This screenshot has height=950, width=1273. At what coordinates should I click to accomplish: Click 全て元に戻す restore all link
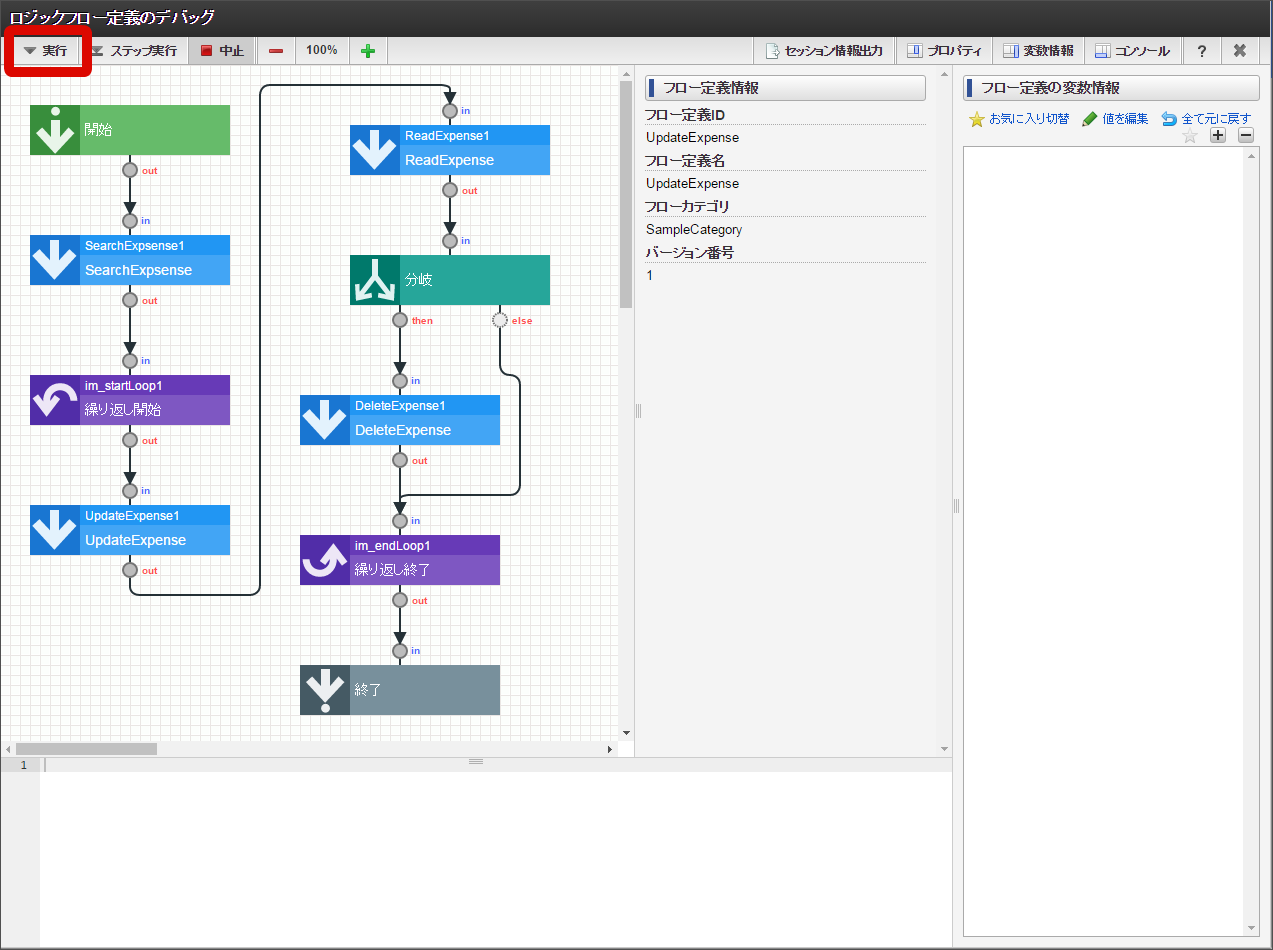[1206, 119]
